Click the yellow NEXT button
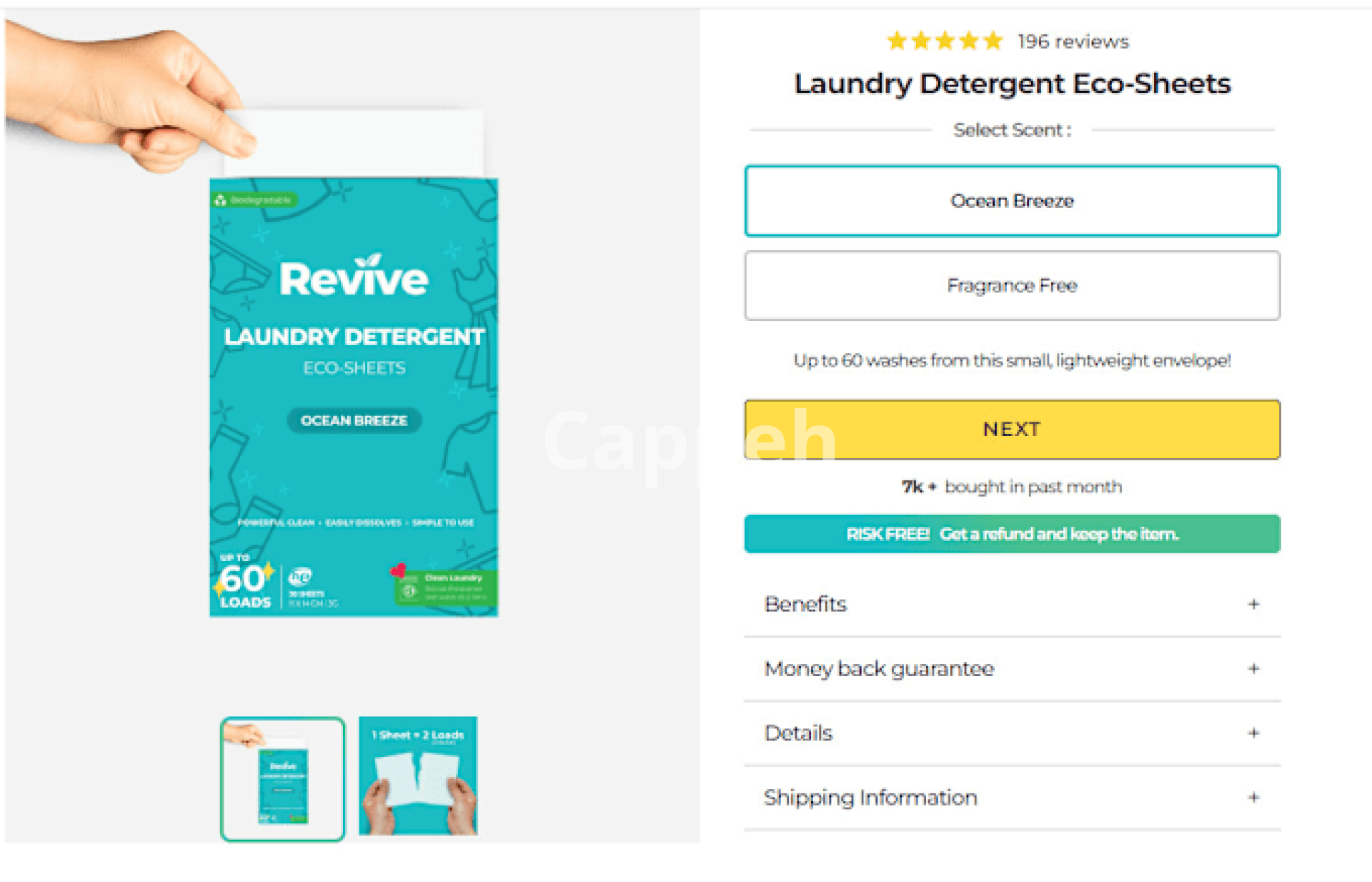 1012,429
